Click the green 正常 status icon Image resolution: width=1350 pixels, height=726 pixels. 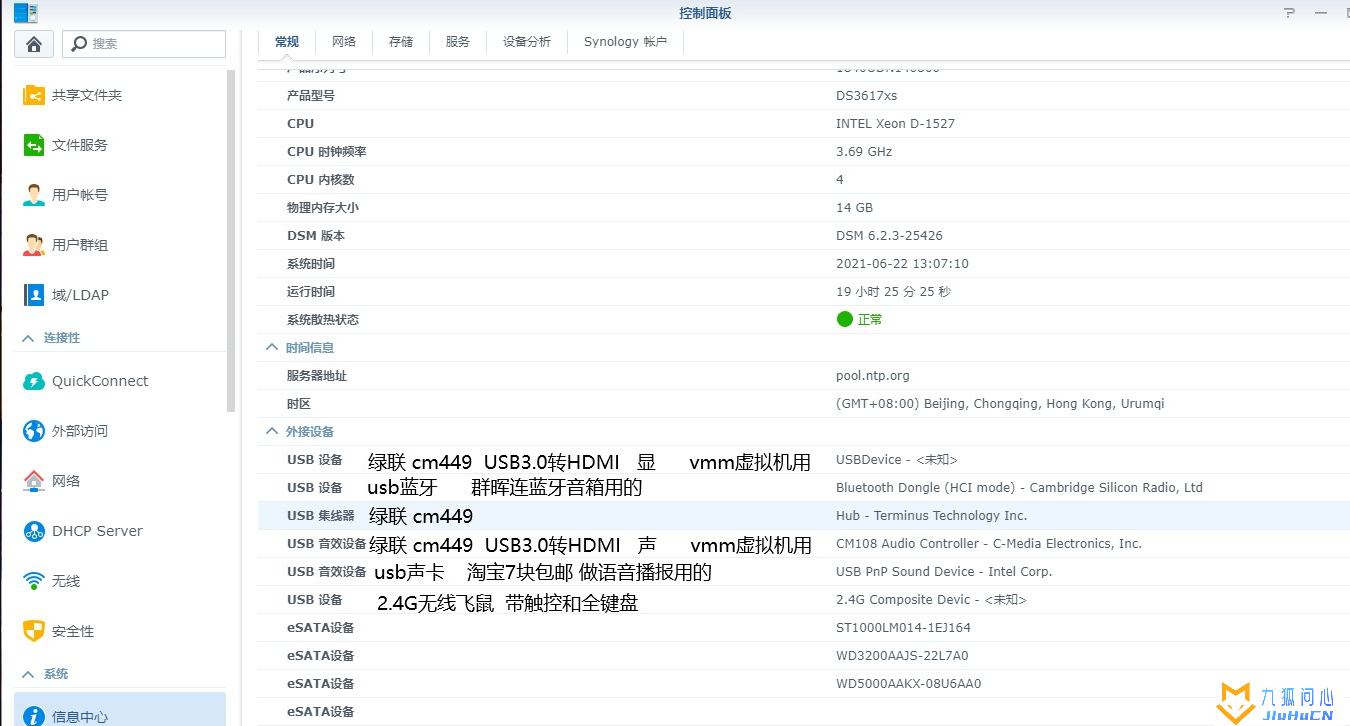pos(845,320)
